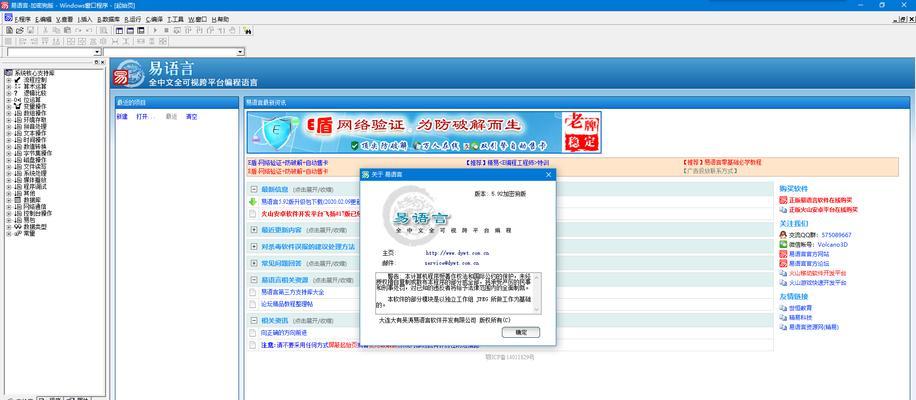This screenshot has width=916, height=400.
Task: Click the first window-layout toolbar icon
Action: (119, 30)
